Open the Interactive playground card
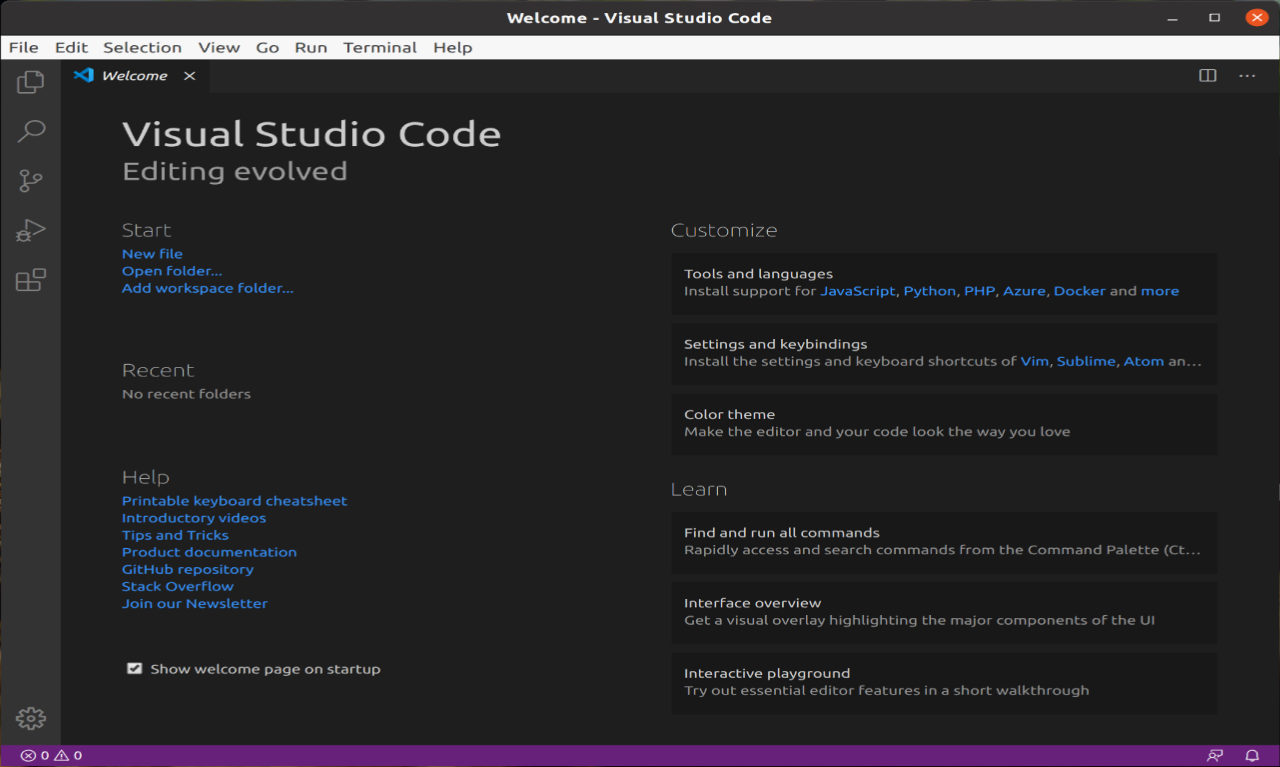The width and height of the screenshot is (1280, 767). pos(944,682)
